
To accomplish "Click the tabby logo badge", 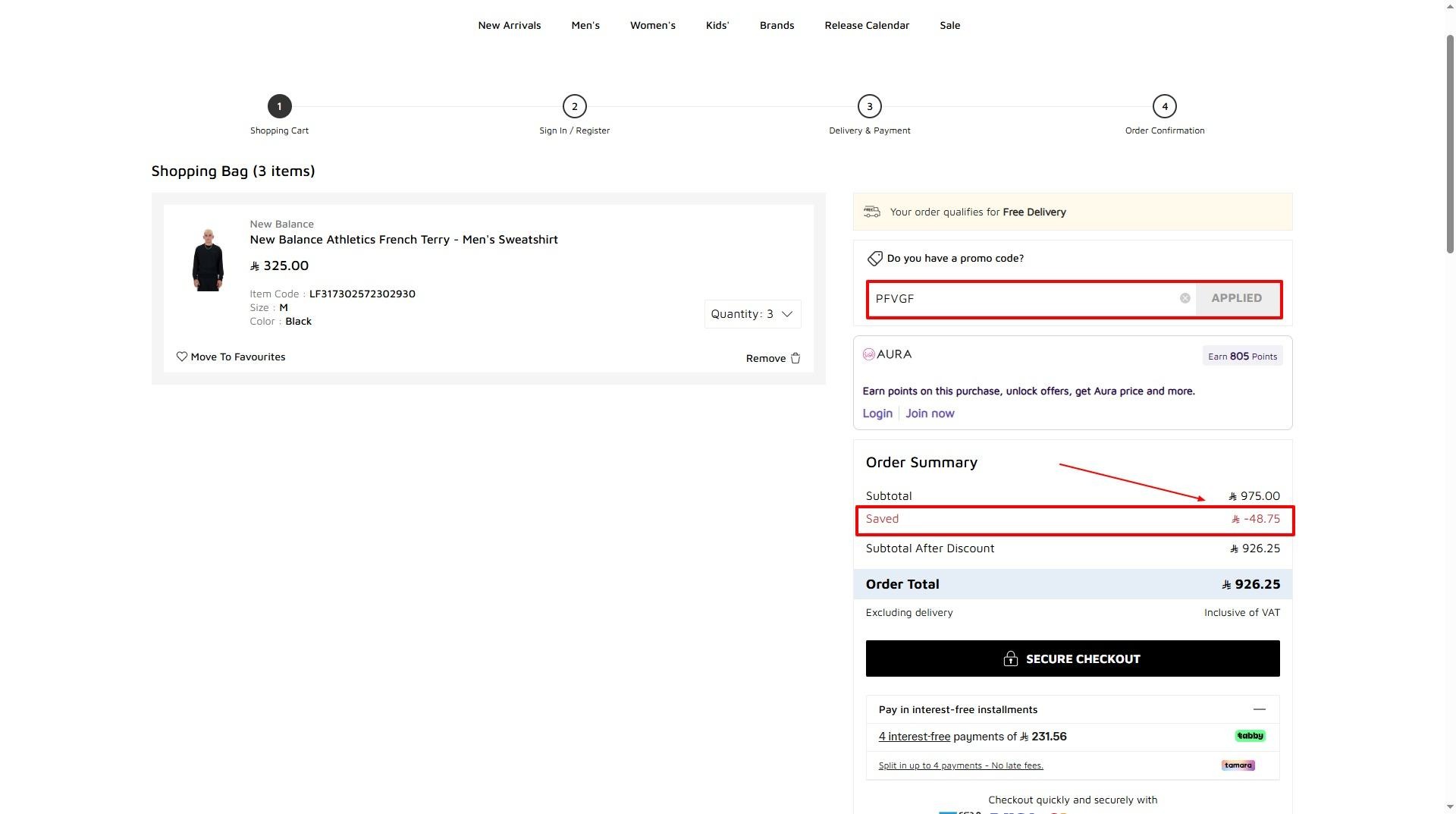I will 1250,736.
